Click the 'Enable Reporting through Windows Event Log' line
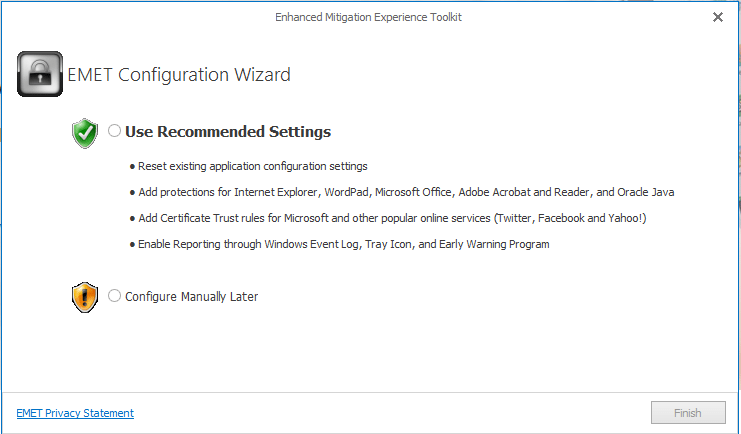The height and width of the screenshot is (434, 741). [344, 244]
